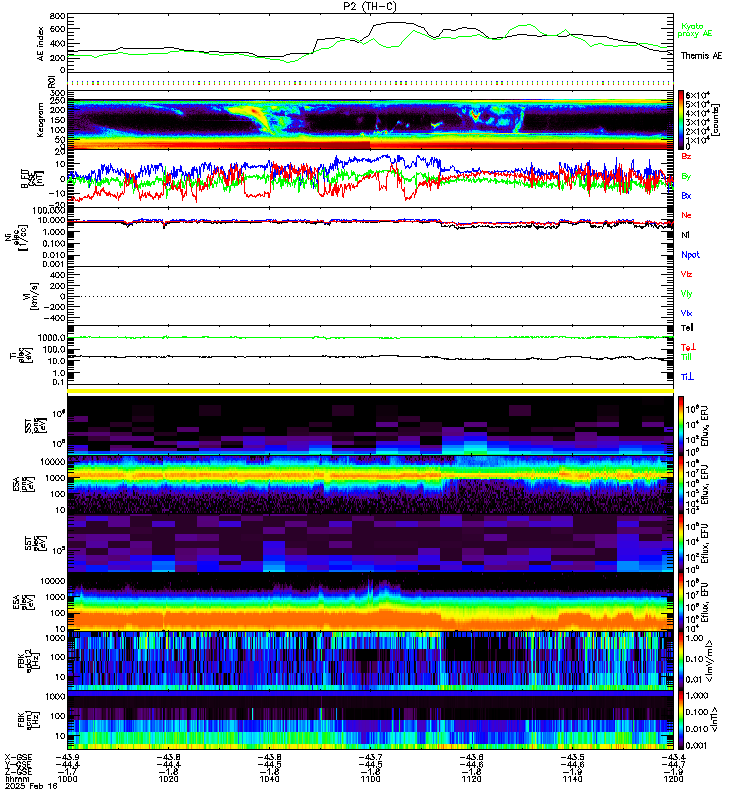Select the blue Bx legend label

point(686,195)
